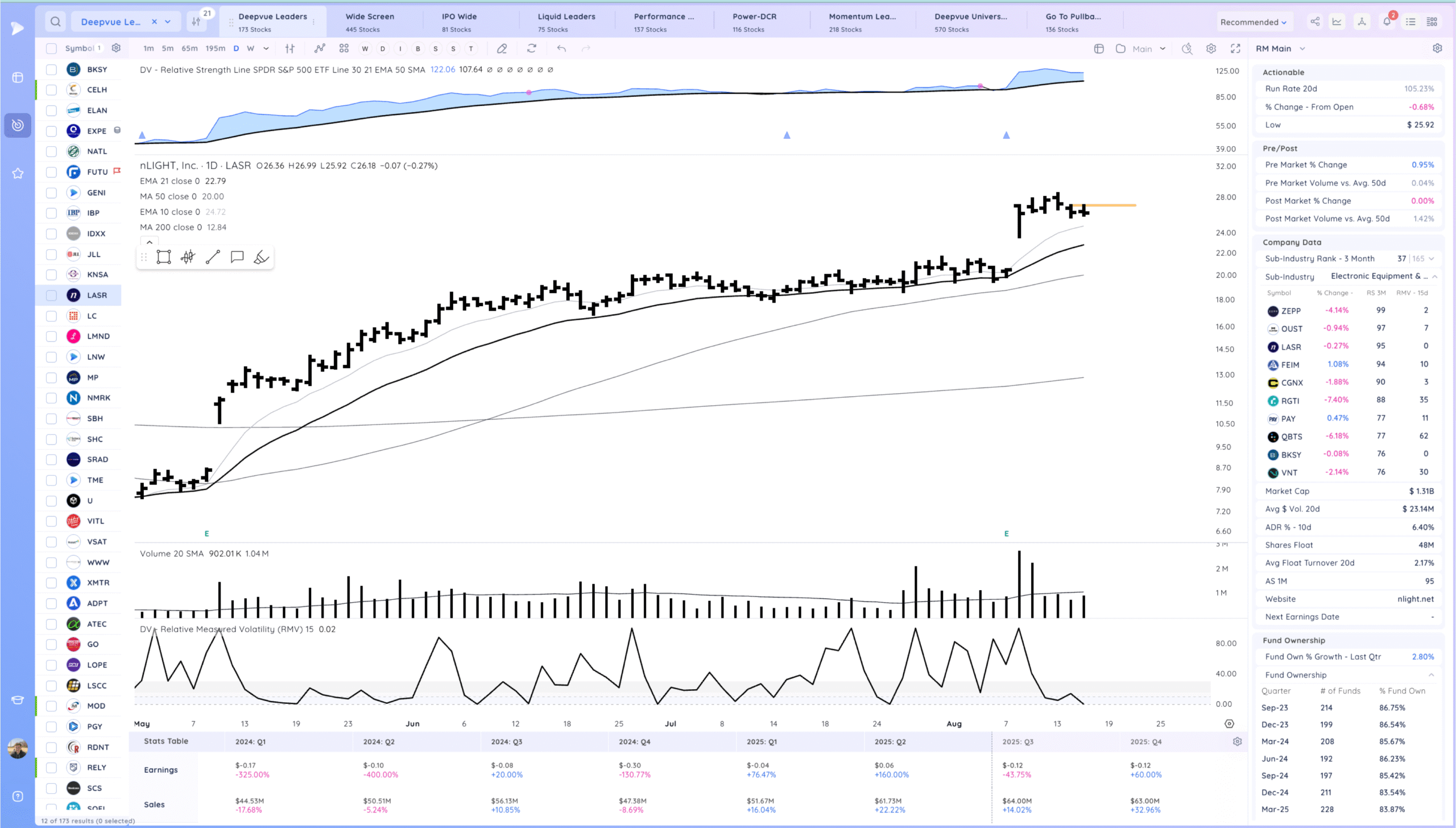Open the Recommended dropdown

tap(1253, 22)
